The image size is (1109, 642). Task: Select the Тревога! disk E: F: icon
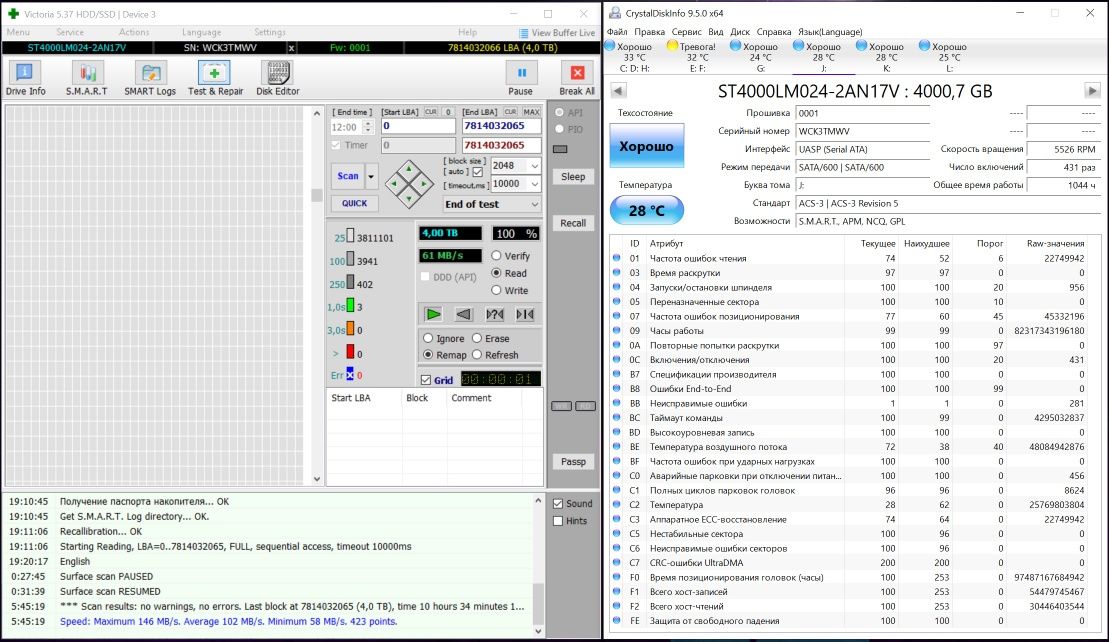click(x=673, y=46)
